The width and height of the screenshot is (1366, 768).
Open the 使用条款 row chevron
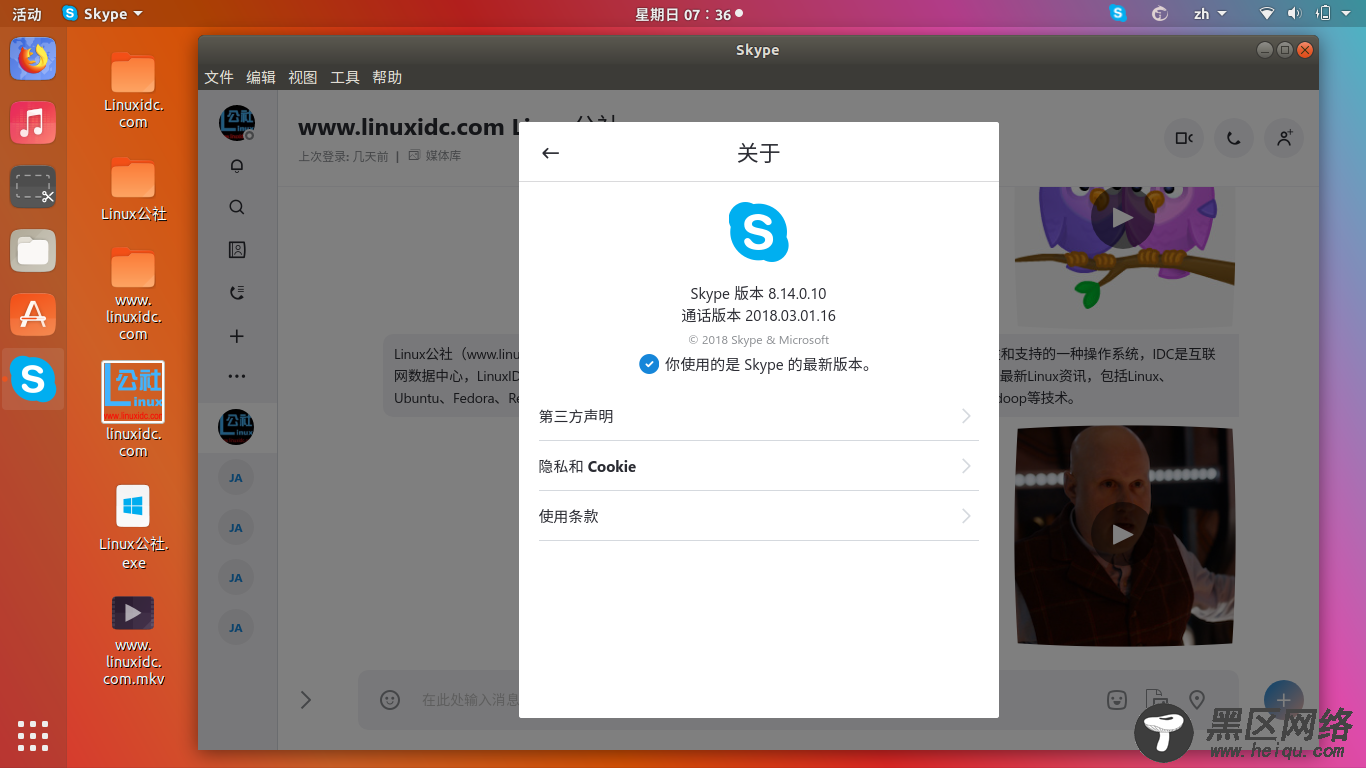pyautogui.click(x=966, y=516)
